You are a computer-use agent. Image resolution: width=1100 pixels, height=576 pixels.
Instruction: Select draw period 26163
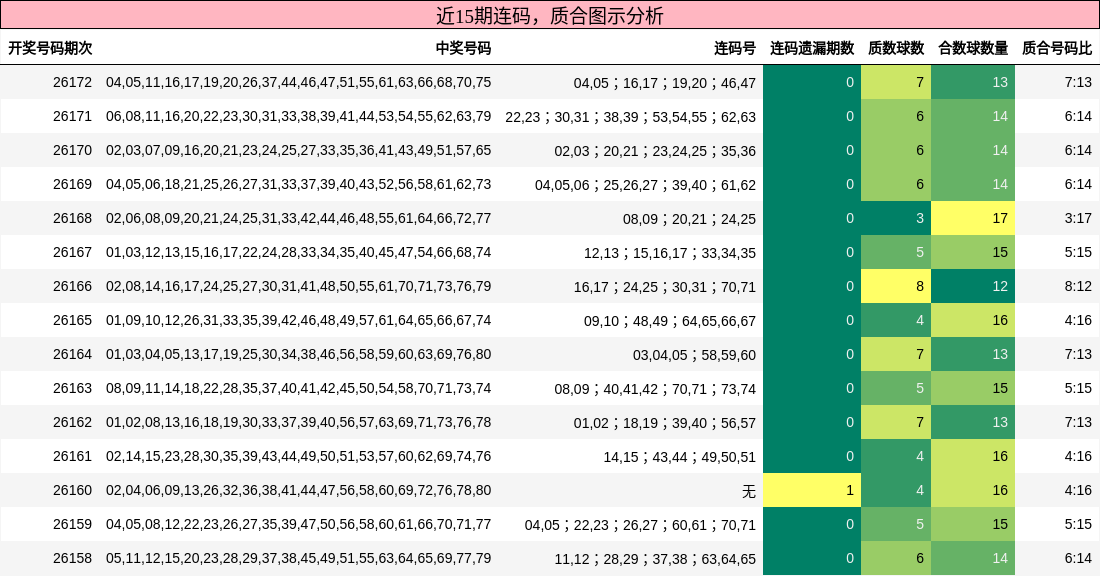click(x=72, y=388)
